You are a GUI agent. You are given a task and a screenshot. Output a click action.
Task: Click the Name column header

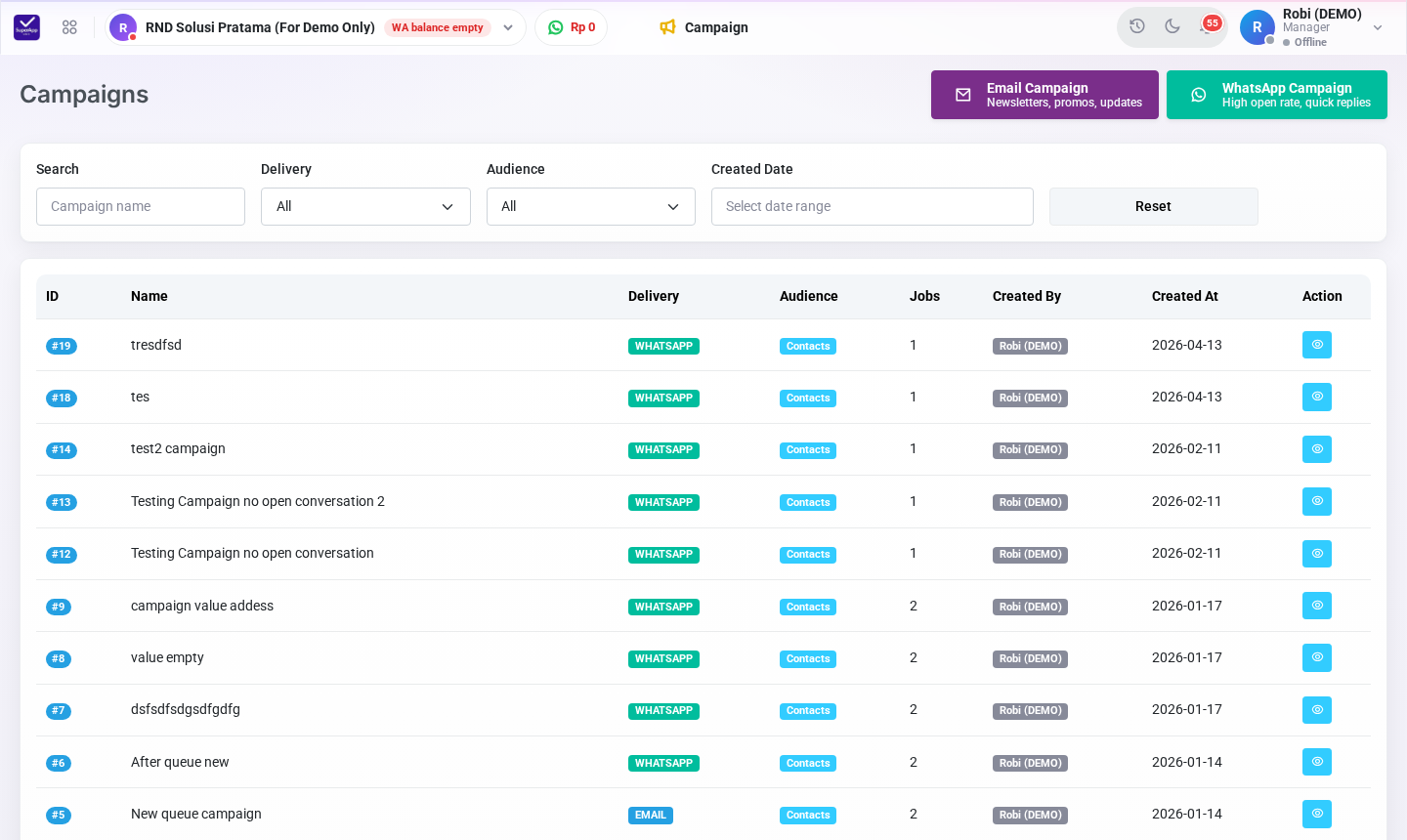click(x=149, y=296)
